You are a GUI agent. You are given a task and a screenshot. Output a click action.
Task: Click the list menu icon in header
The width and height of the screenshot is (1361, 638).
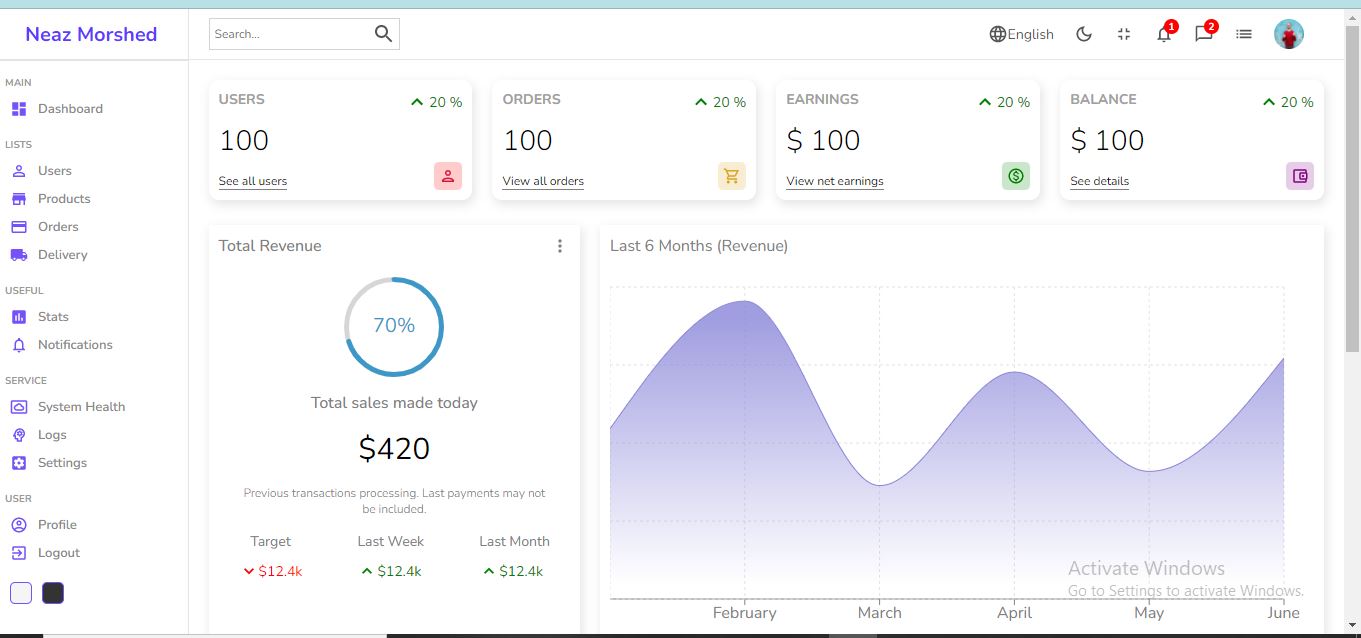(1243, 34)
